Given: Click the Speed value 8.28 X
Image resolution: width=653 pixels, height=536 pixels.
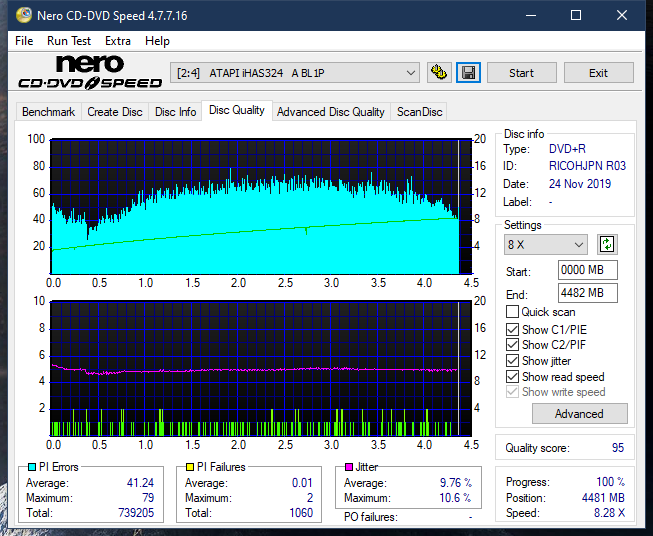Looking at the screenshot, I should click(609, 513).
